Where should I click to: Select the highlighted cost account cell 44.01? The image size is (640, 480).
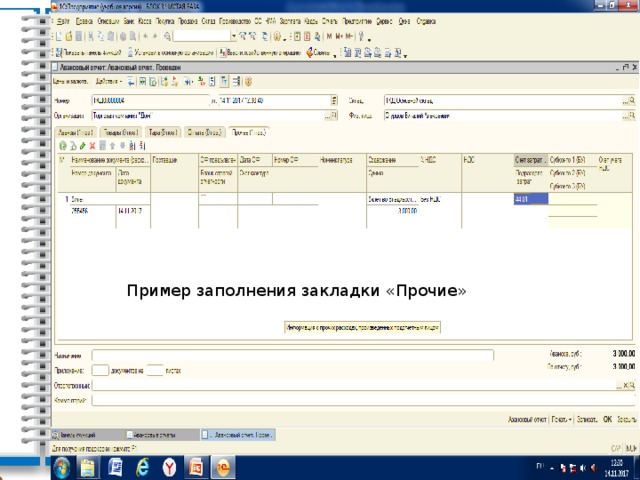tap(531, 199)
